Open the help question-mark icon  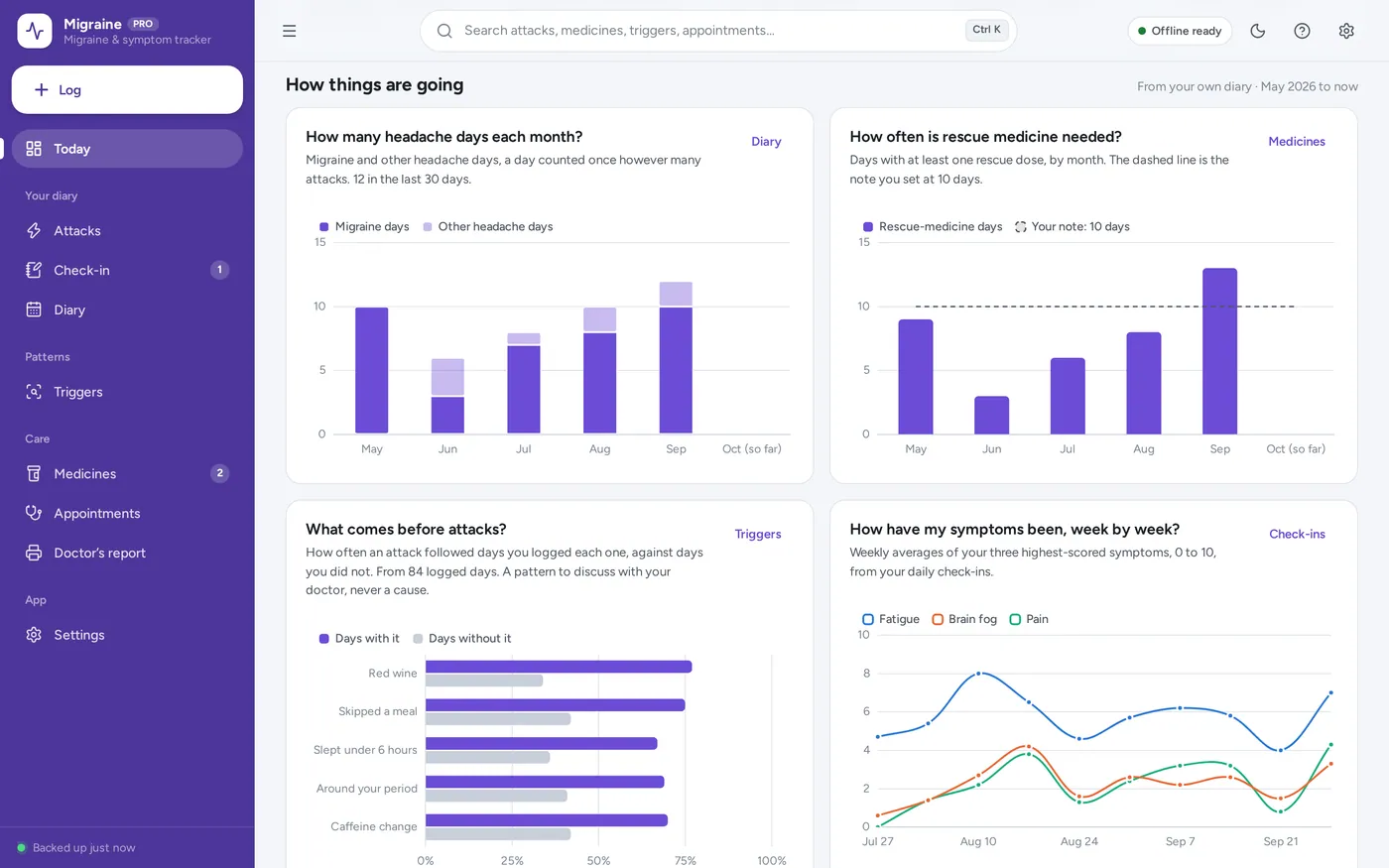(x=1303, y=31)
